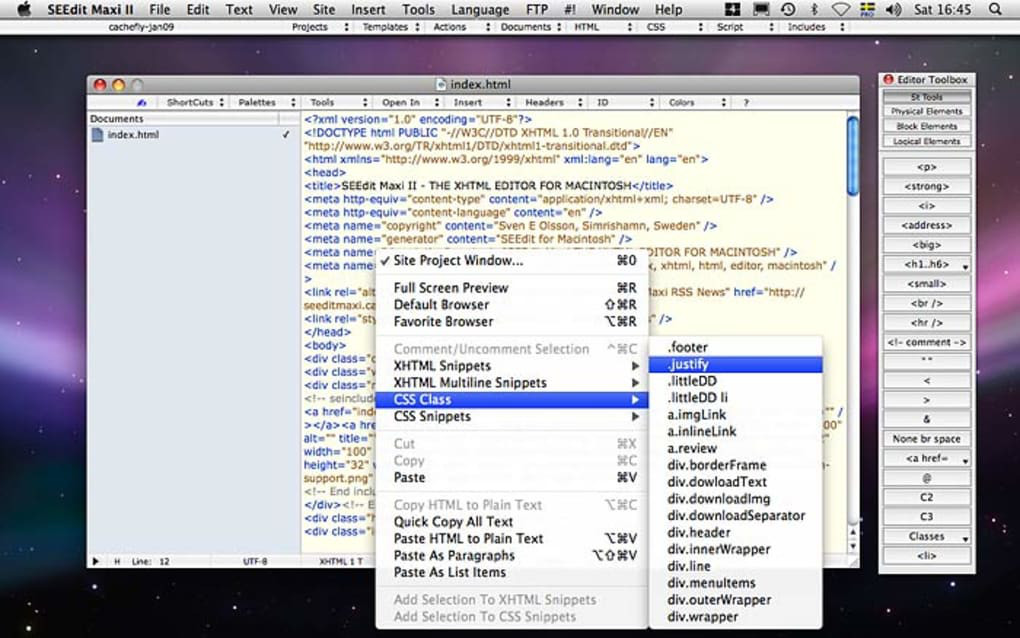The height and width of the screenshot is (638, 1020).
Task: Click the index.html file icon in Documents list
Action: pyautogui.click(x=98, y=135)
